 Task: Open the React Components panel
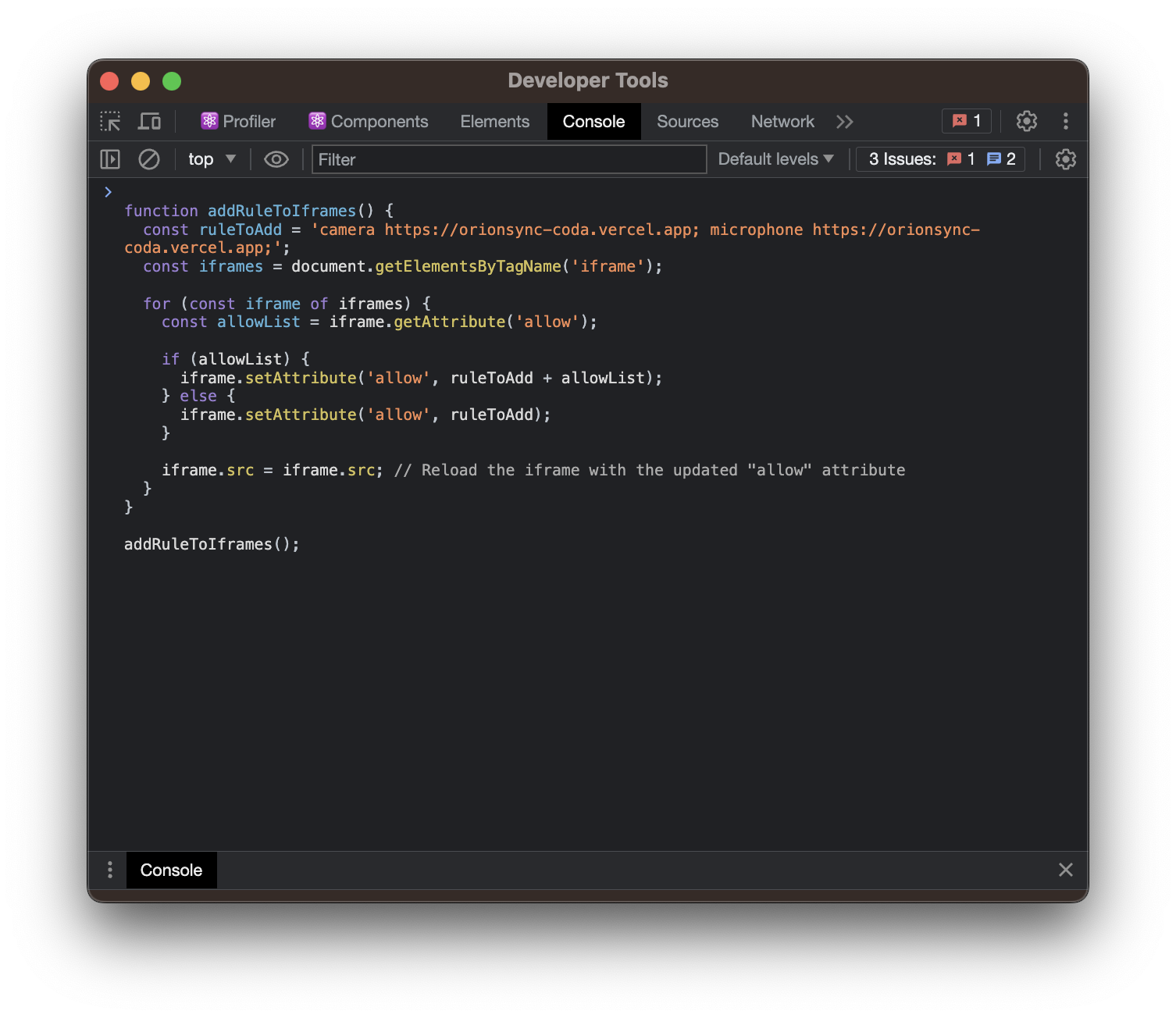click(x=368, y=121)
